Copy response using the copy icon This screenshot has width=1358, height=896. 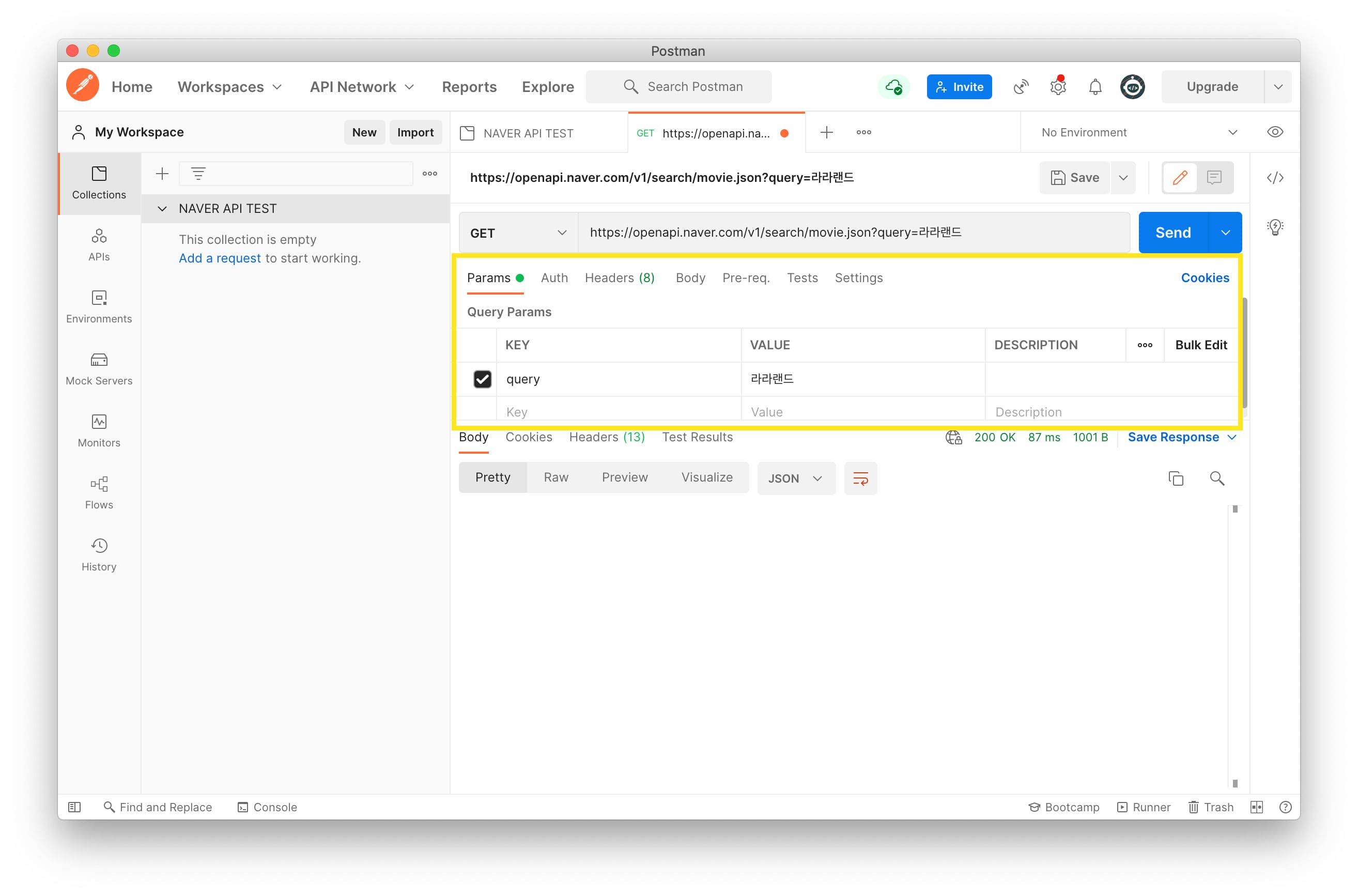[1175, 478]
